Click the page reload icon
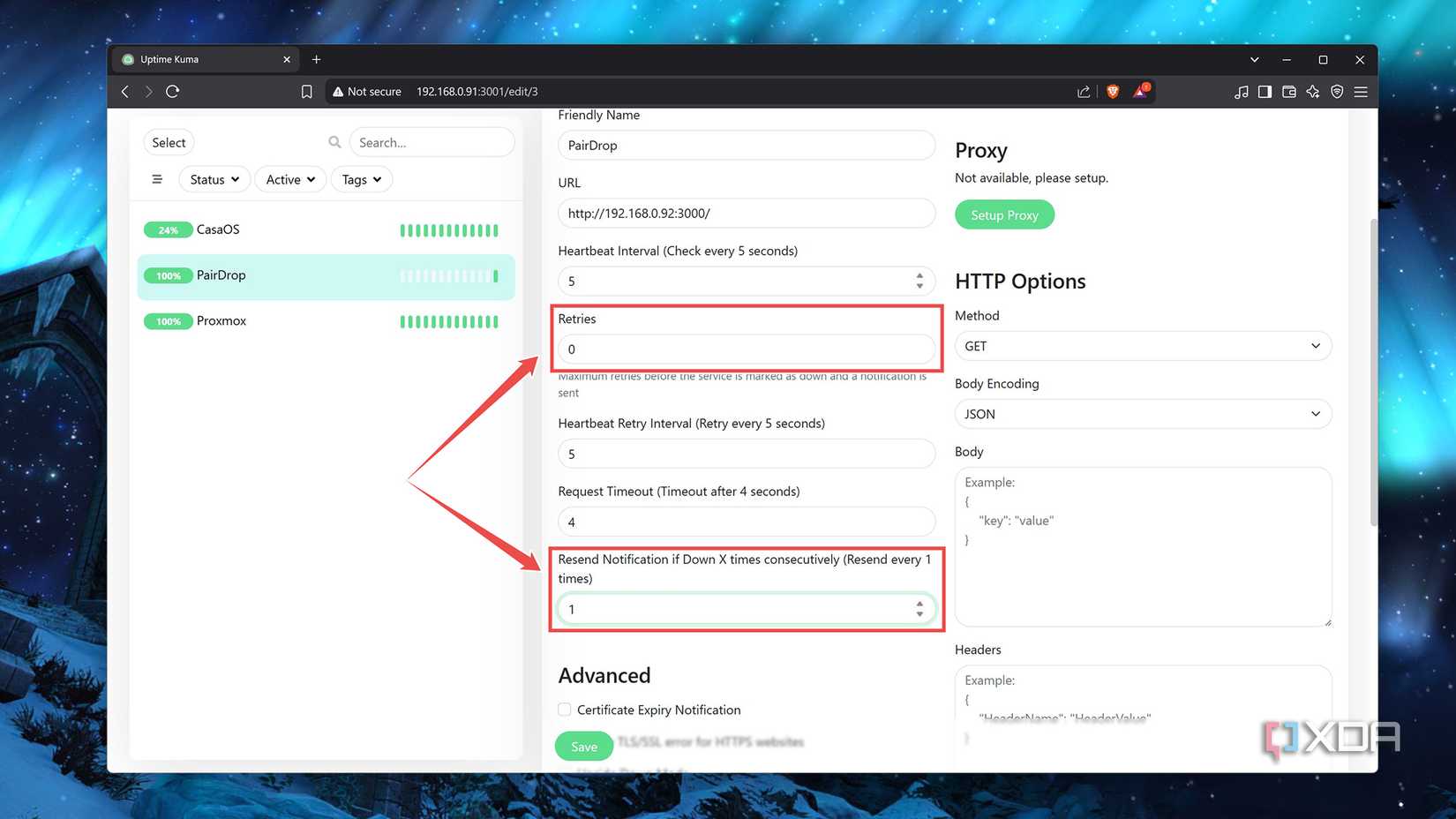1456x819 pixels. [x=173, y=91]
